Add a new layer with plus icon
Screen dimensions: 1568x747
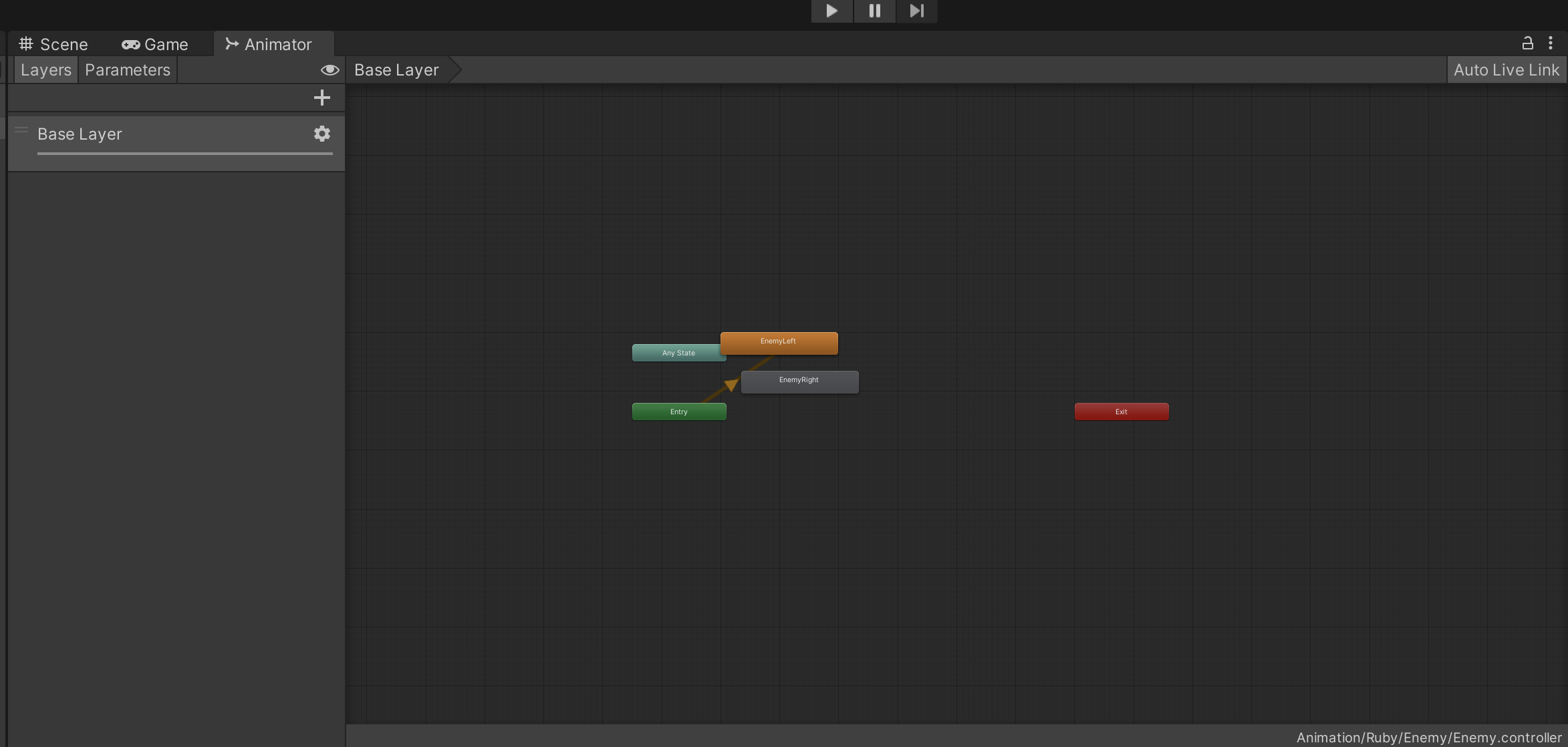[x=322, y=98]
